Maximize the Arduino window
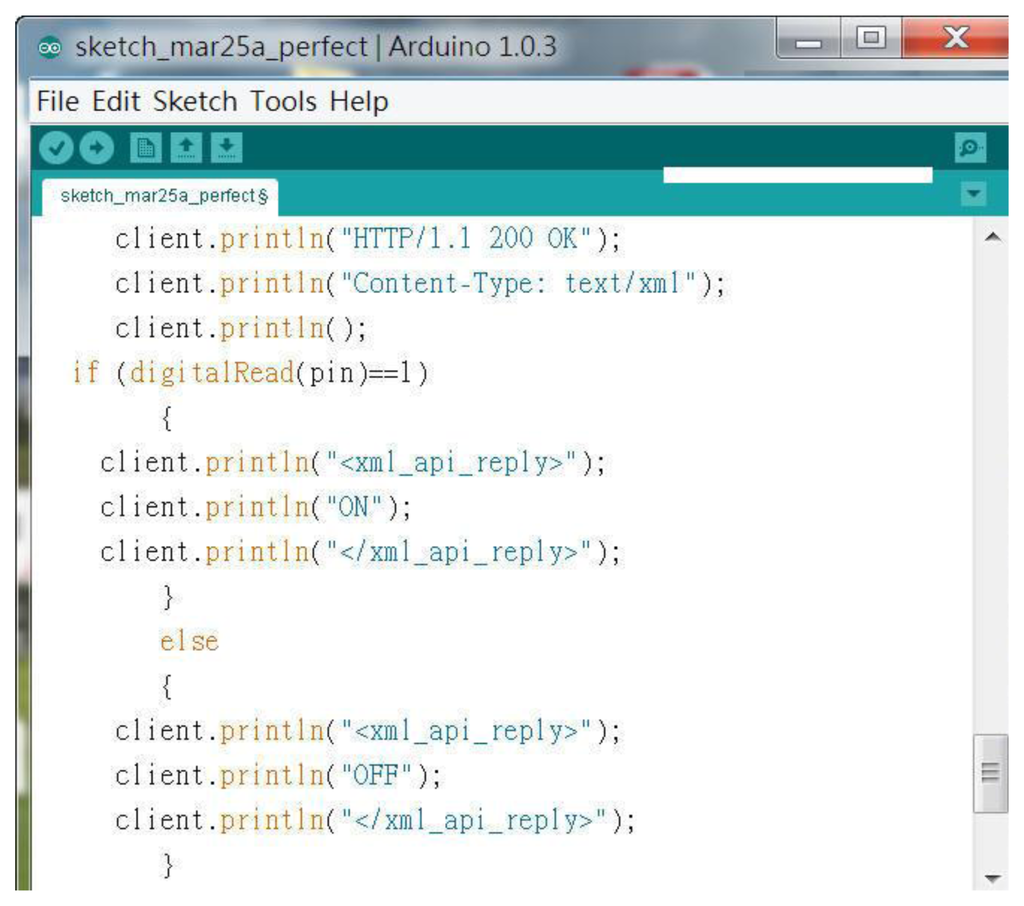1024x906 pixels. point(871,39)
